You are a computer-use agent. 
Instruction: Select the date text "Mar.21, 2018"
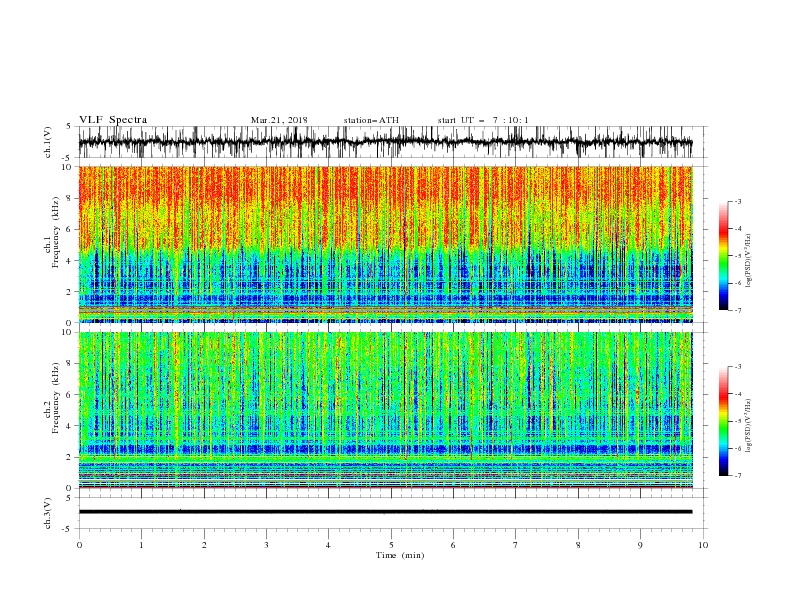coord(279,120)
